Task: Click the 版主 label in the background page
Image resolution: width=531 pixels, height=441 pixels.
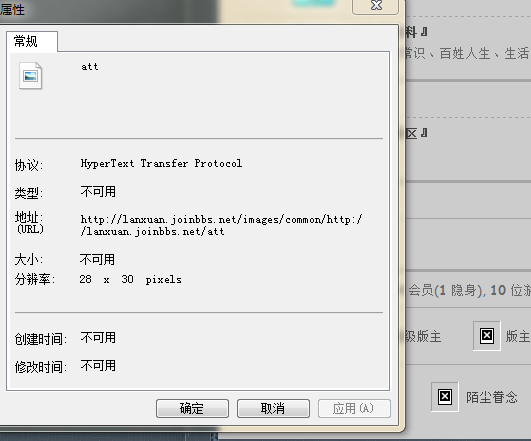Action: (x=517, y=336)
